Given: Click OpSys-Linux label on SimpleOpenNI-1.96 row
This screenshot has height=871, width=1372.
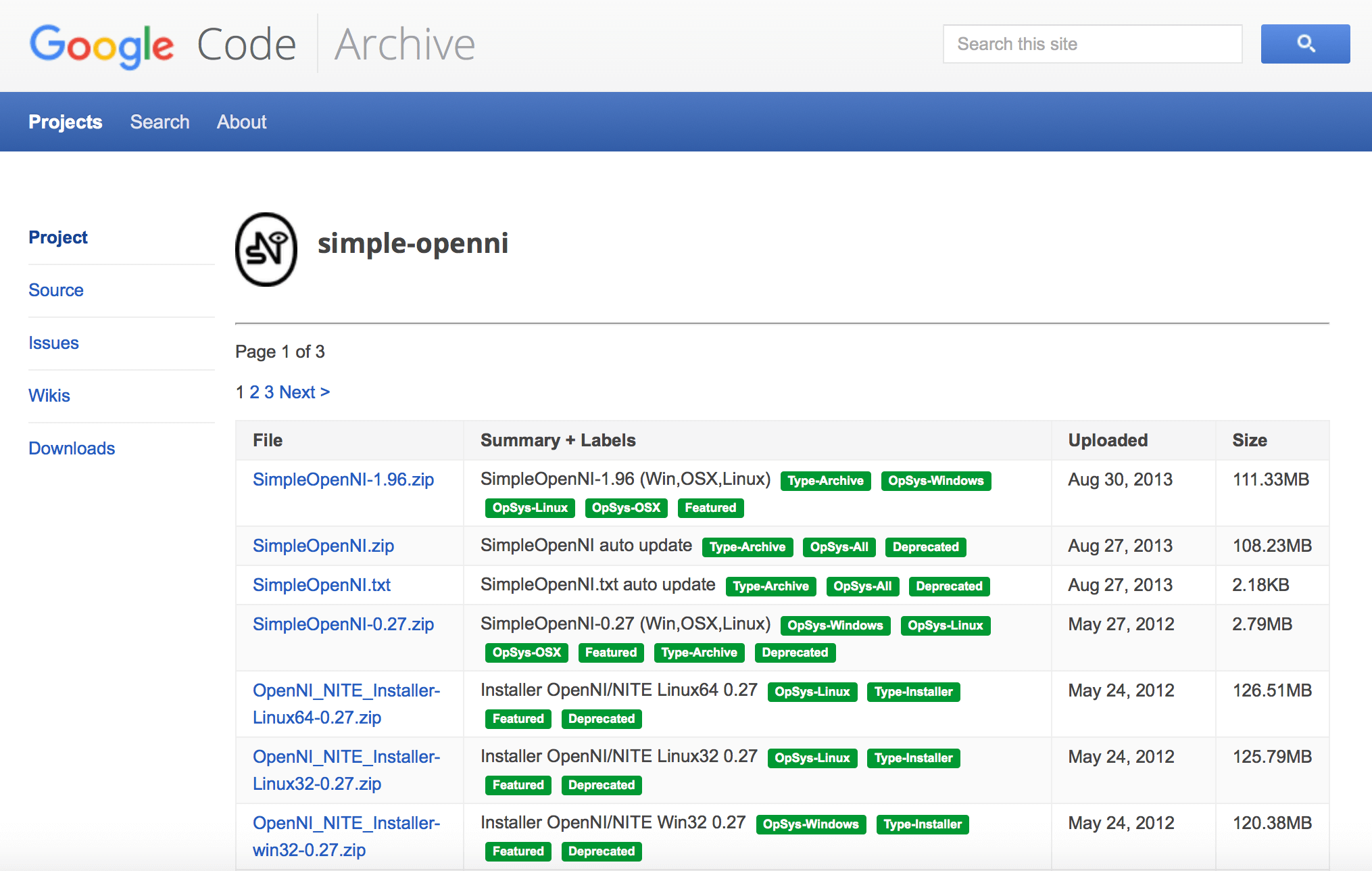Looking at the screenshot, I should (530, 508).
